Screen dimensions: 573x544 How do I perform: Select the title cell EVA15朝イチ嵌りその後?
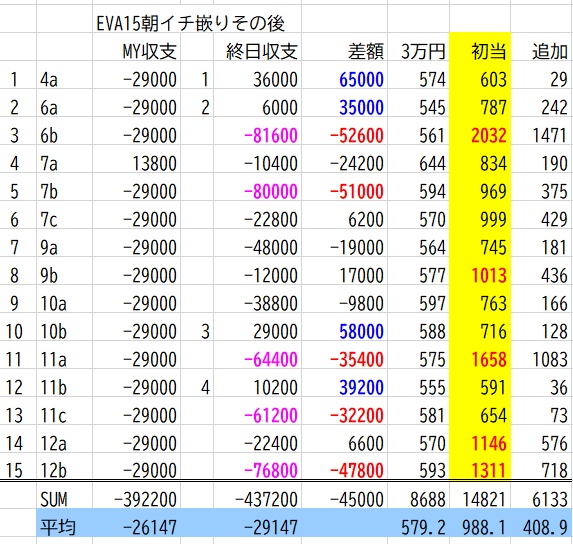(x=190, y=23)
